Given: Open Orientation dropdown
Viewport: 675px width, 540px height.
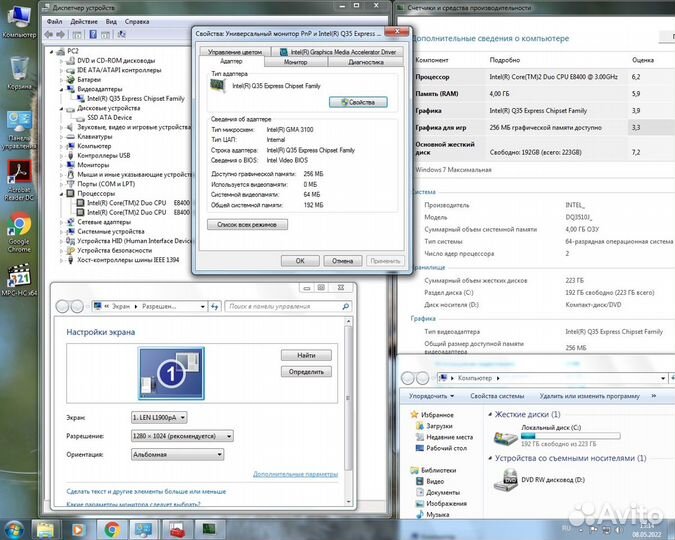Looking at the screenshot, I should pyautogui.click(x=177, y=454).
